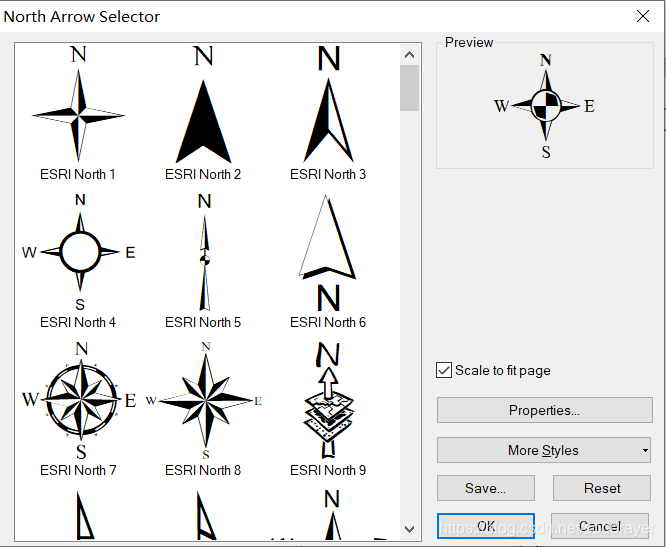Confirm selection with OK

coord(485,526)
